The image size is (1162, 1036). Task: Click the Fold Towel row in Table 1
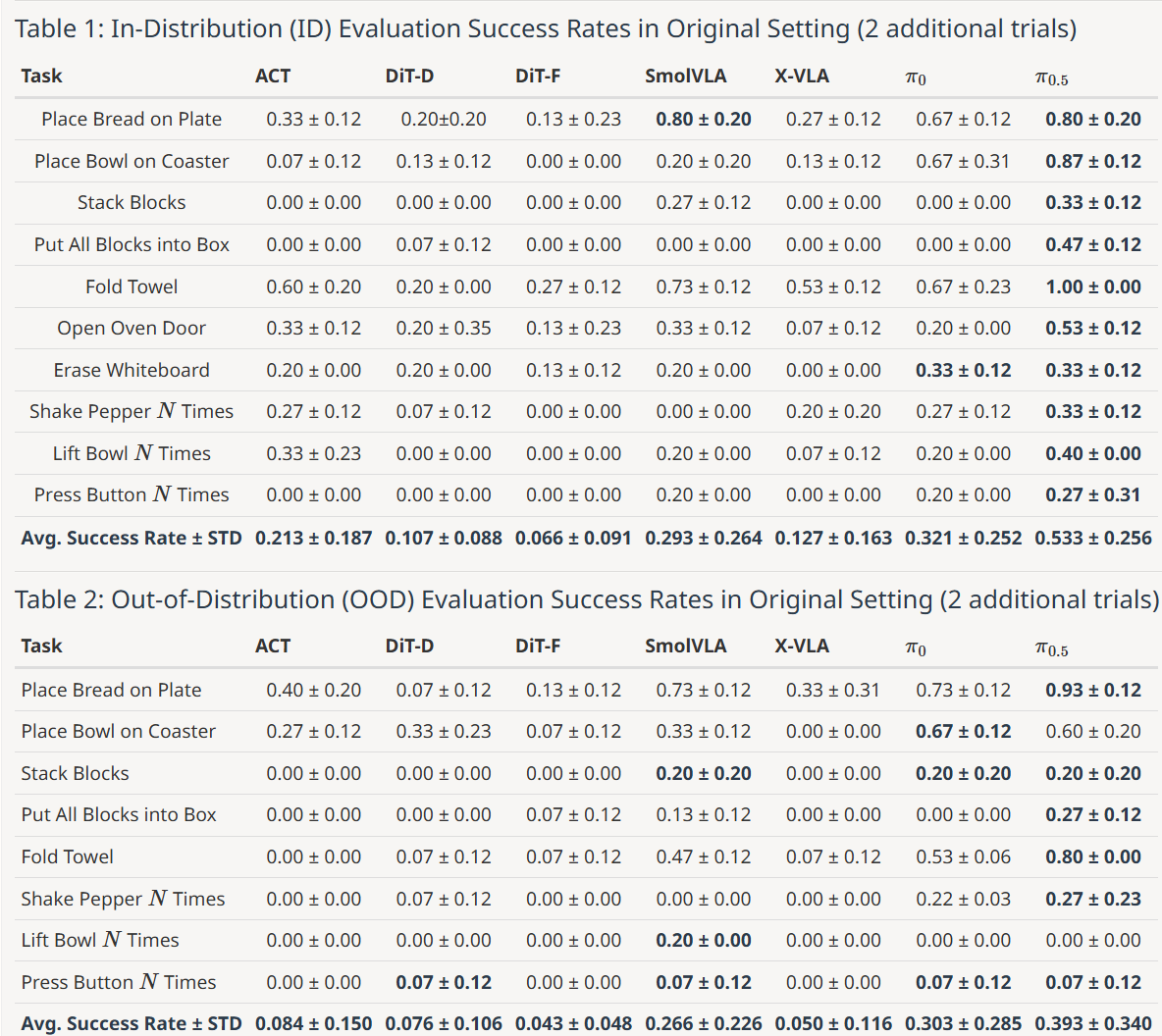point(586,286)
